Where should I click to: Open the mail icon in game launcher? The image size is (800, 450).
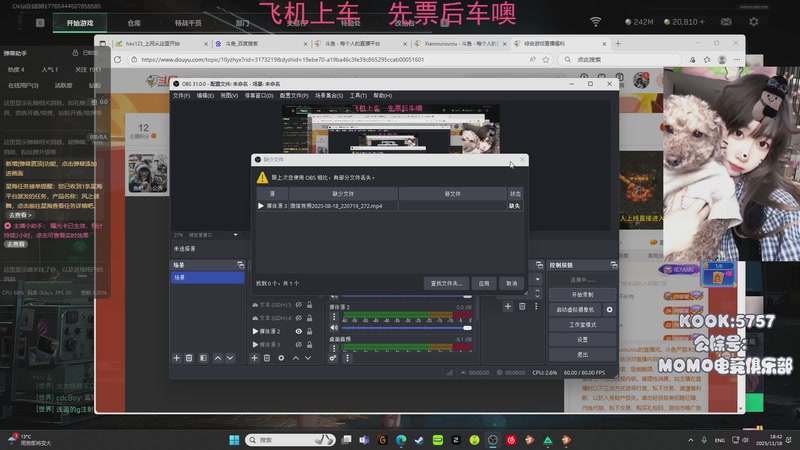727,22
